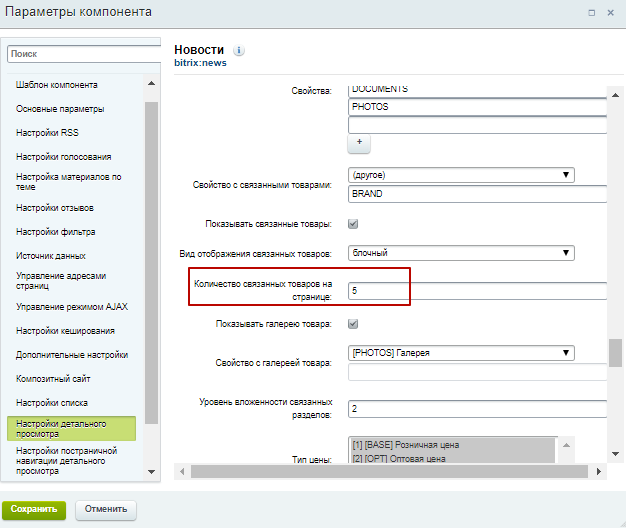Viewport: 626px width, 528px height.
Task: Click the DOCUMENTS property field
Action: 477,91
